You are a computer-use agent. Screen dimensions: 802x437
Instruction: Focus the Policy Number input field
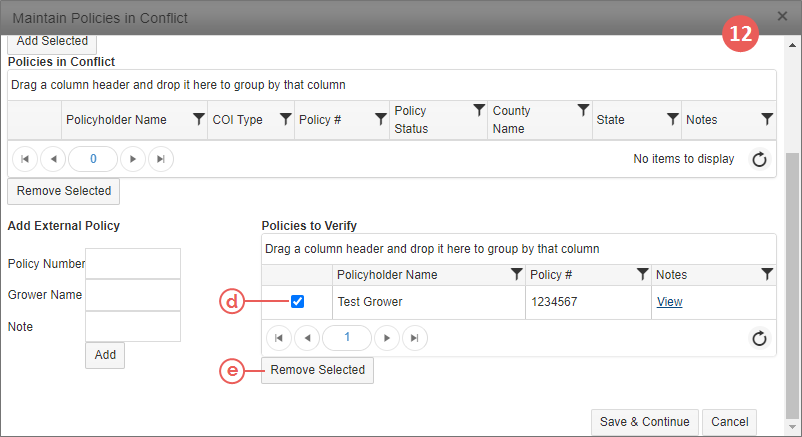click(x=133, y=264)
